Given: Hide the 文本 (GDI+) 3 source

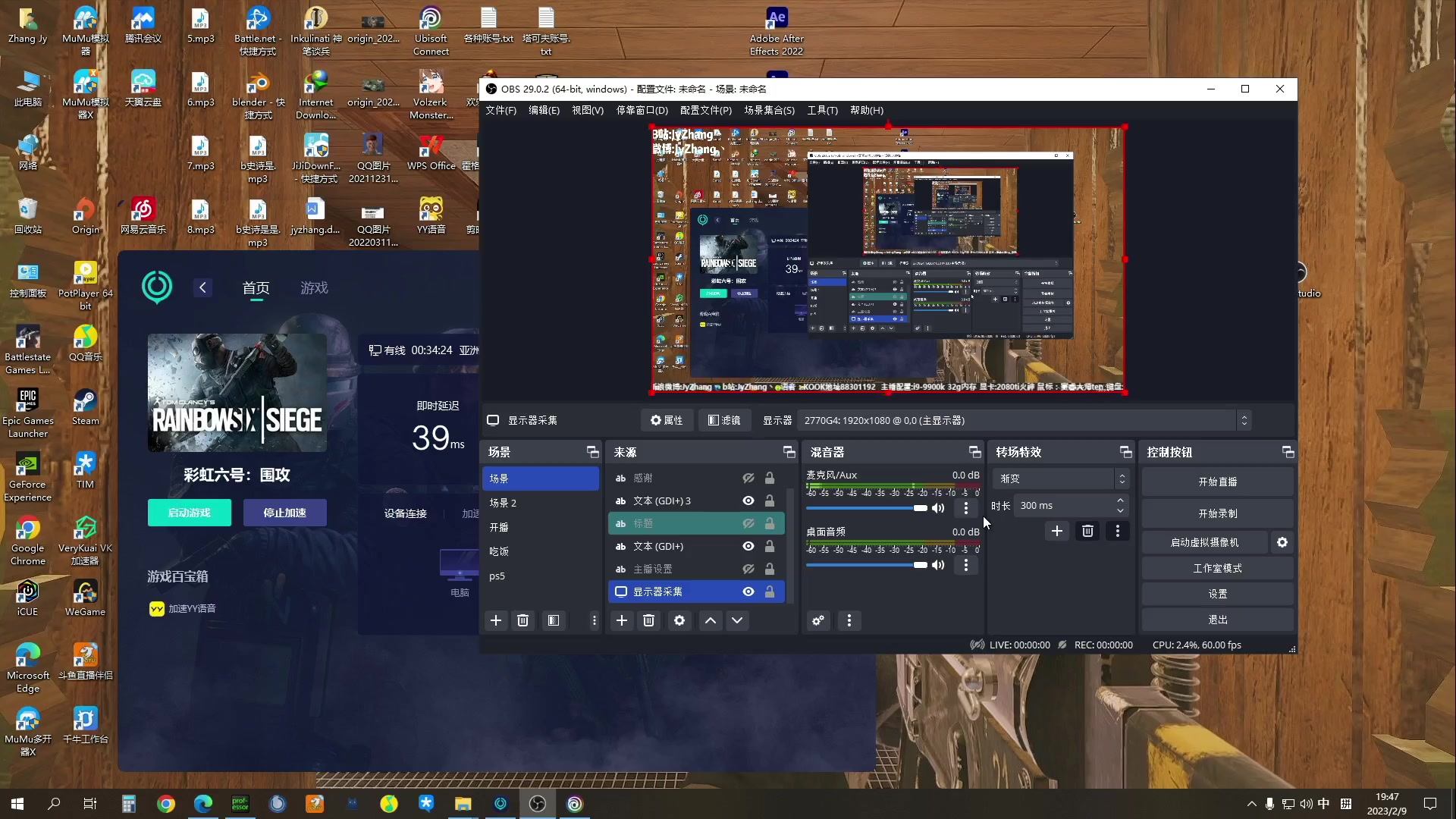Looking at the screenshot, I should pyautogui.click(x=748, y=500).
